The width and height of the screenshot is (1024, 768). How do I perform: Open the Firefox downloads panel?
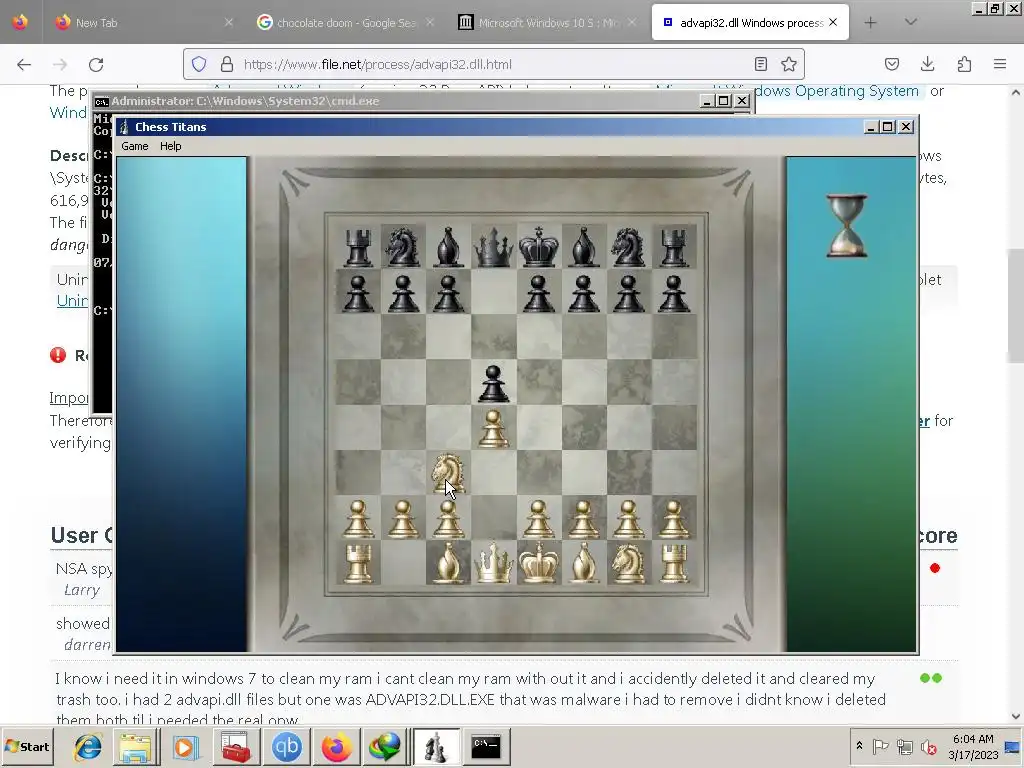click(x=927, y=64)
